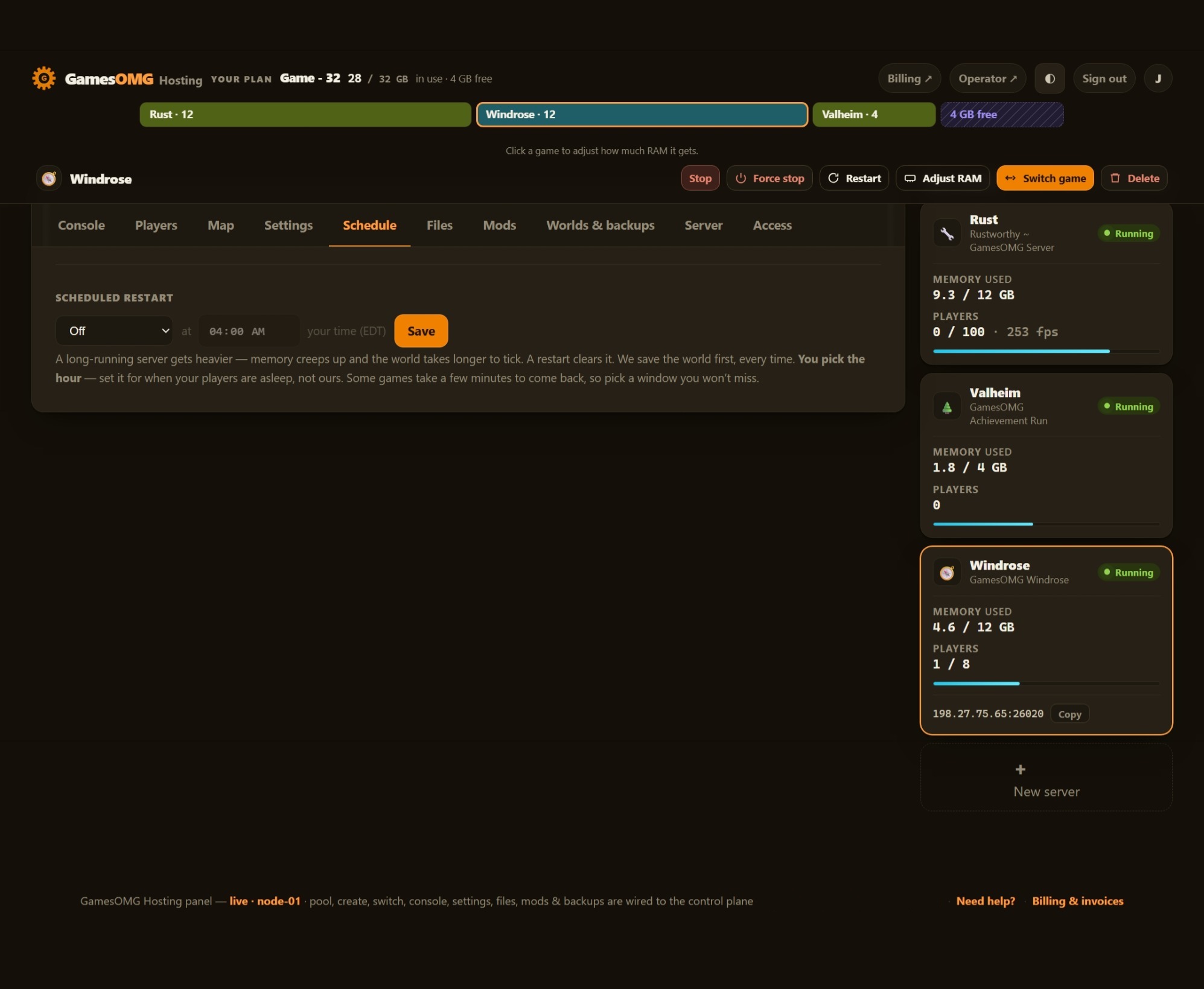
Task: Click the Switch game button
Action: (x=1045, y=179)
